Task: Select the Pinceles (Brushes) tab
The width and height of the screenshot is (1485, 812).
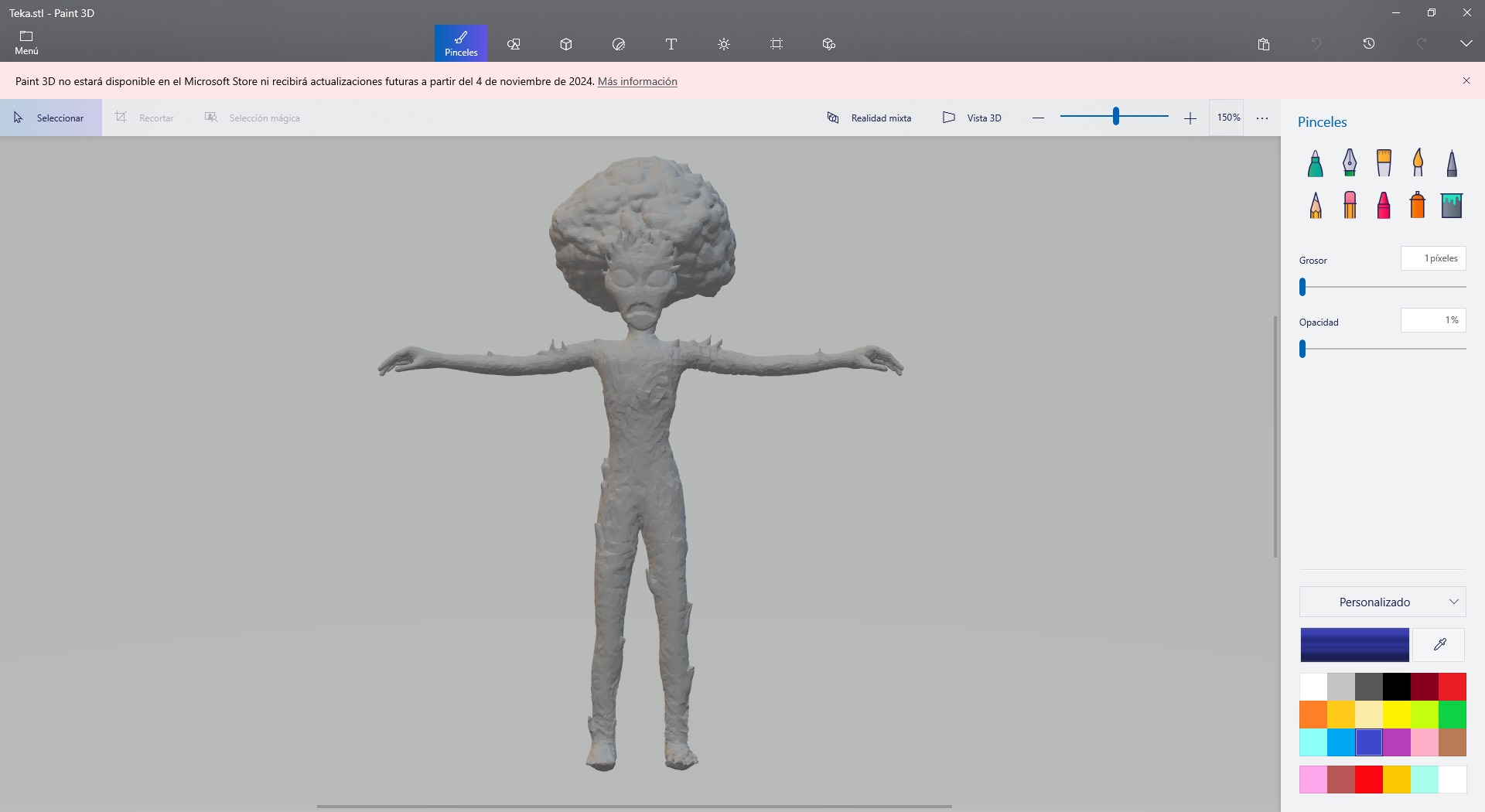Action: point(461,43)
